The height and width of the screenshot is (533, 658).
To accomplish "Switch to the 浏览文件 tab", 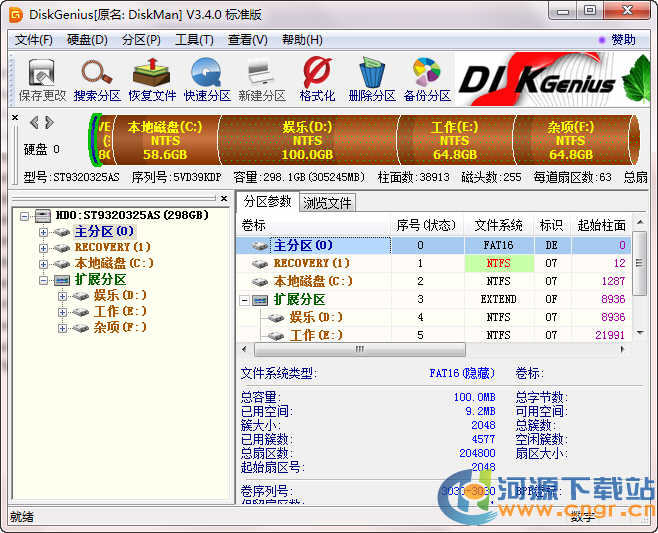I will tap(327, 203).
